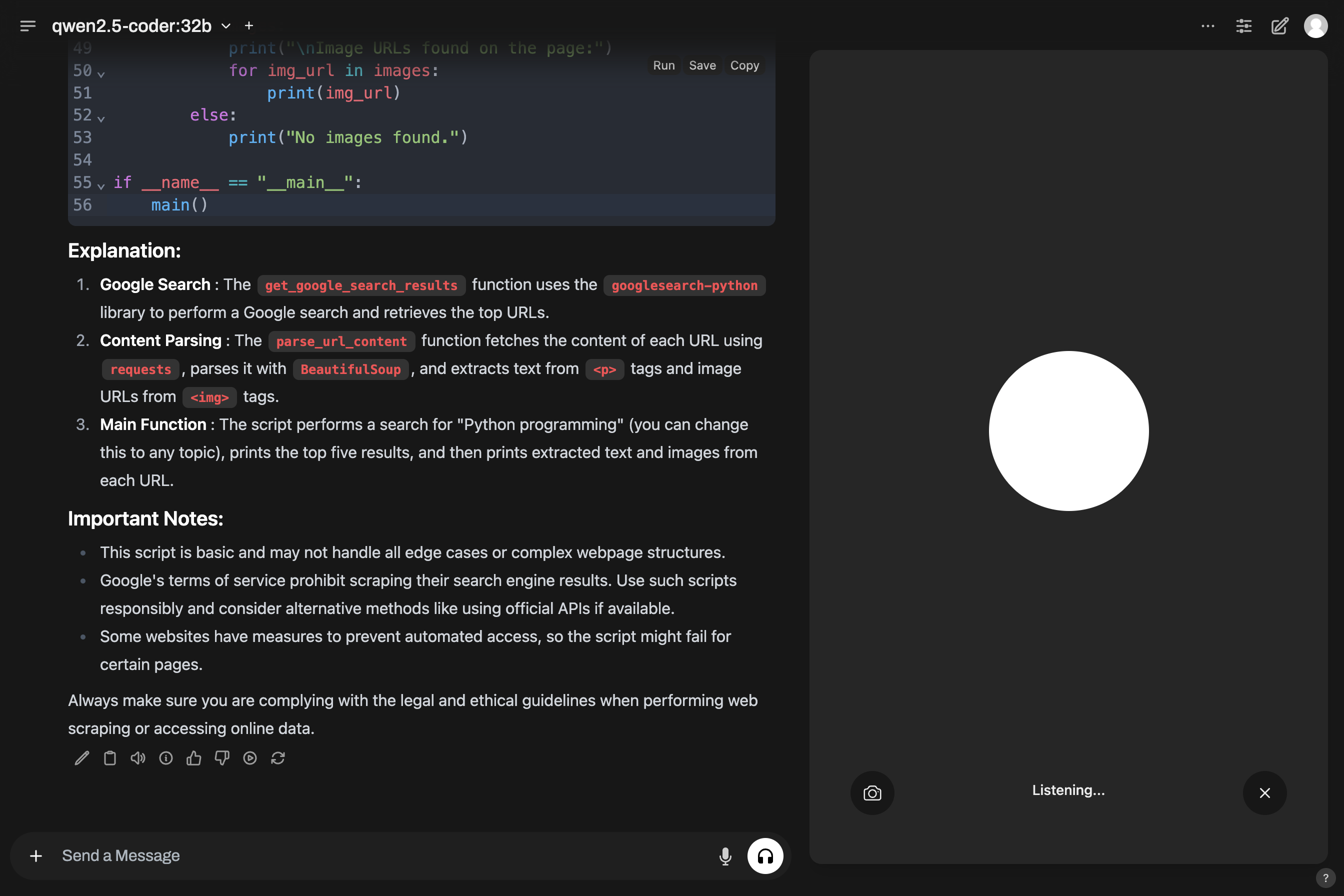The image size is (1344, 896).
Task: Click the continue response play icon
Action: [x=249, y=757]
